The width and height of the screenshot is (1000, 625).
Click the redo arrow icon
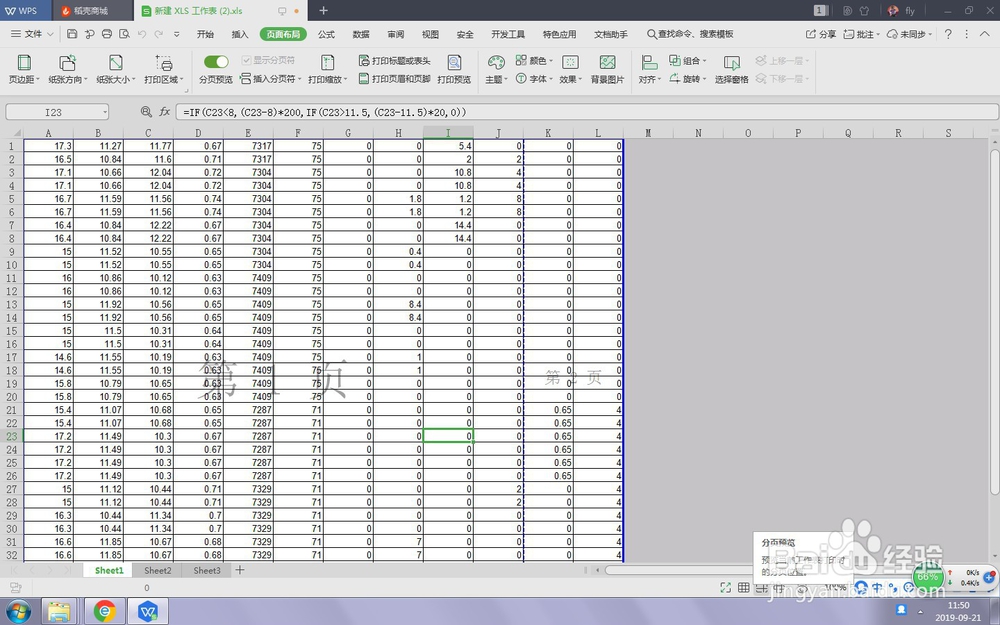coord(159,34)
